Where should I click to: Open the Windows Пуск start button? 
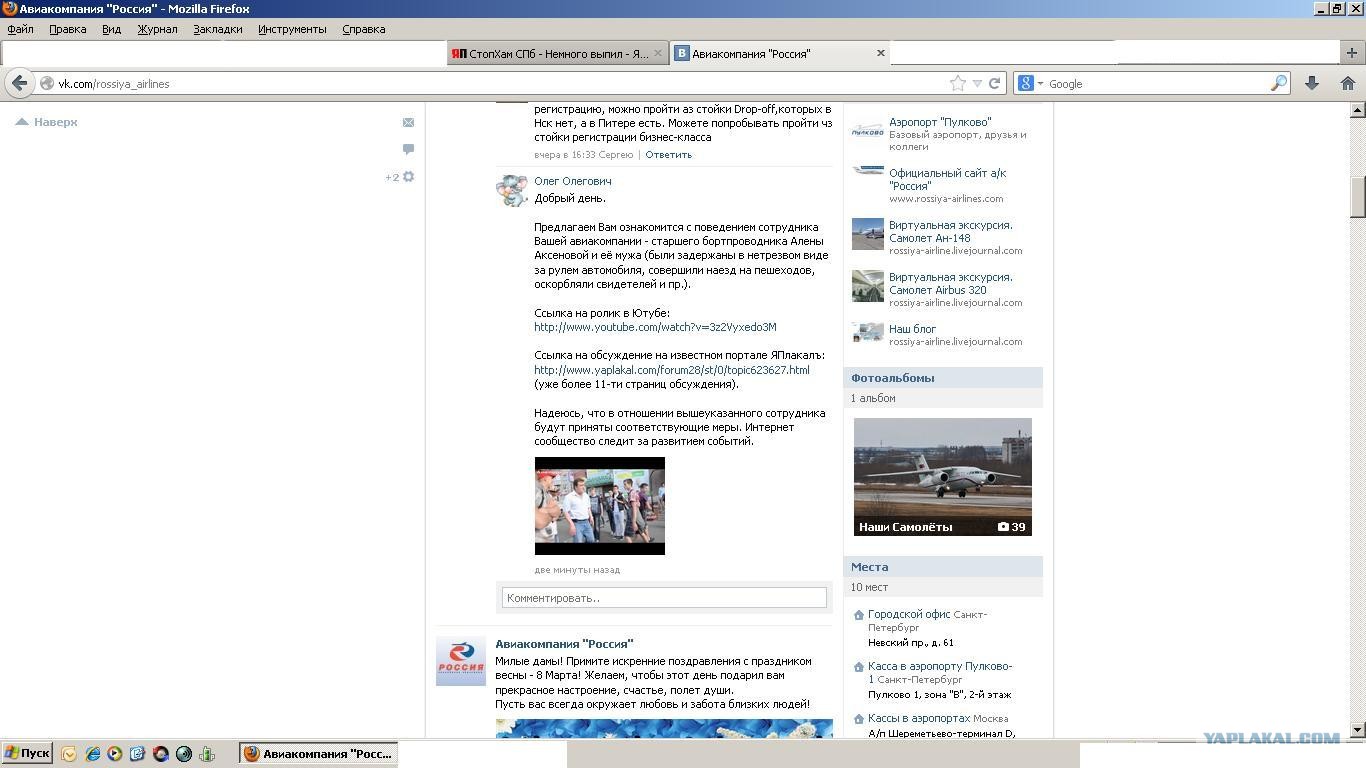pyautogui.click(x=27, y=753)
